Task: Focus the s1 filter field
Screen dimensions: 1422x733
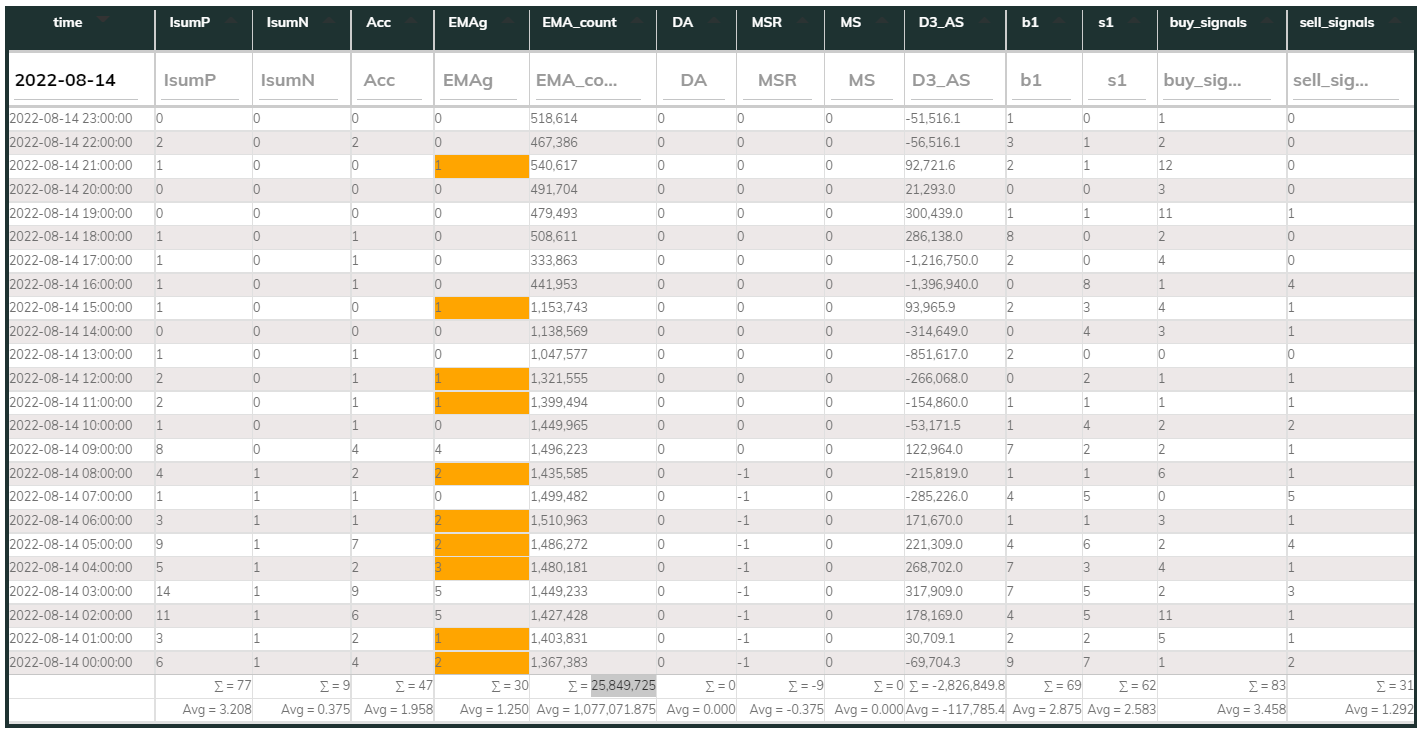Action: (x=1117, y=80)
